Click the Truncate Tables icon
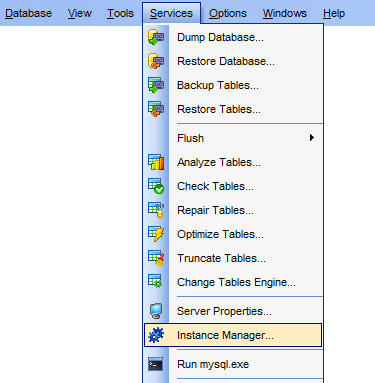 coord(156,258)
